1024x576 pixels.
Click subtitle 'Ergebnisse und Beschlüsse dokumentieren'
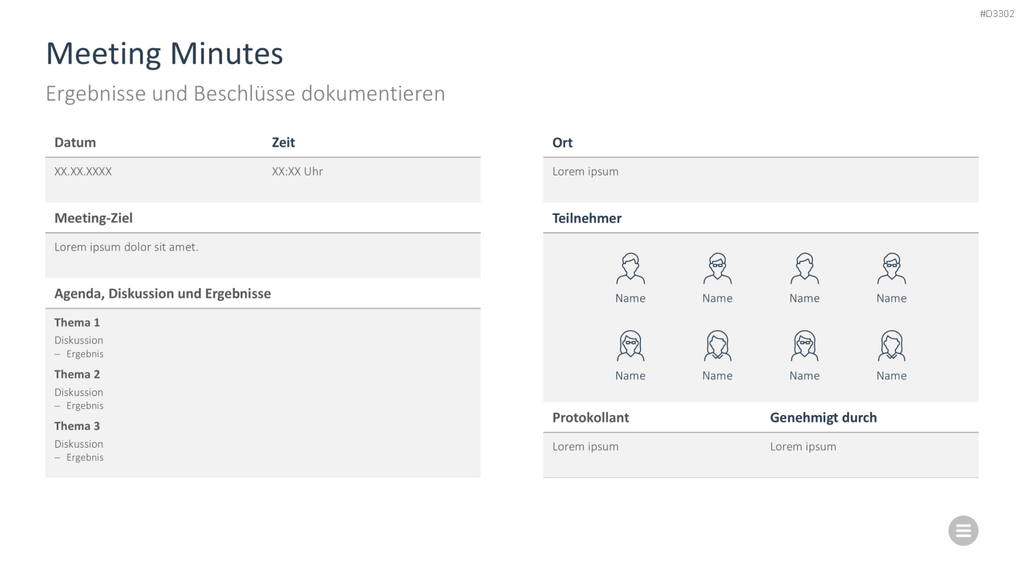coord(246,93)
